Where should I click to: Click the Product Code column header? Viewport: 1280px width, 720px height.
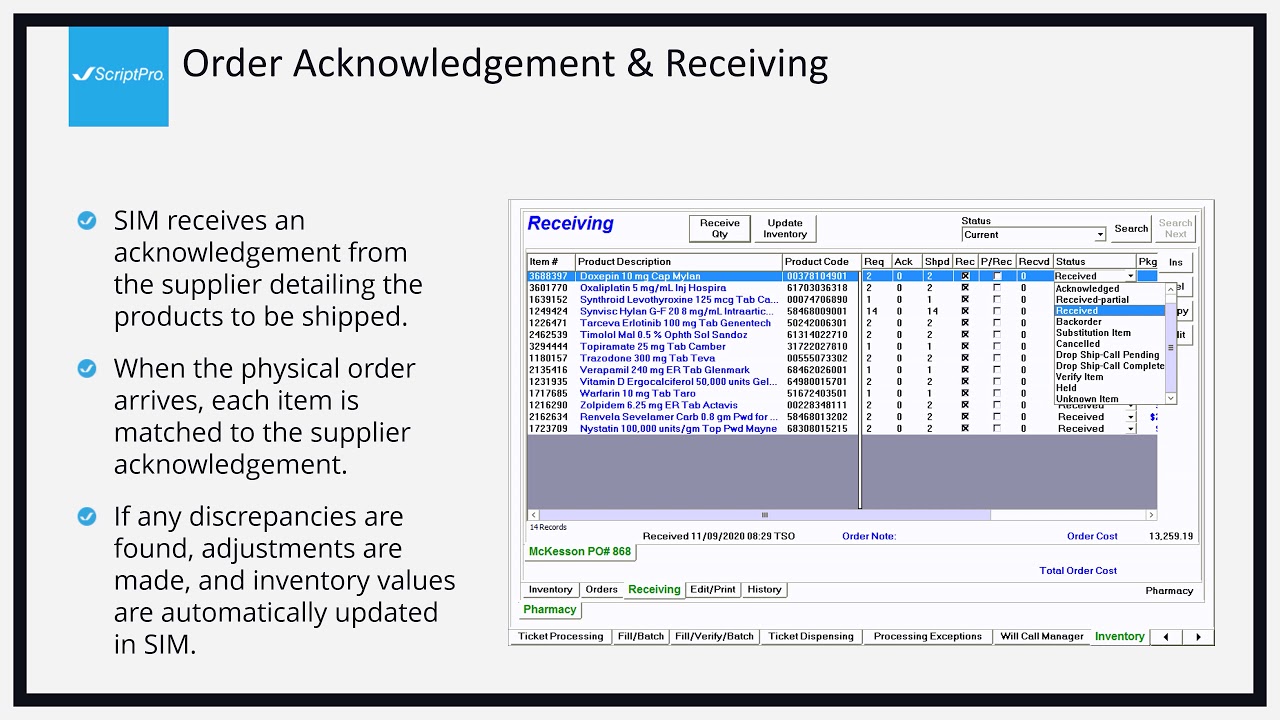point(820,262)
